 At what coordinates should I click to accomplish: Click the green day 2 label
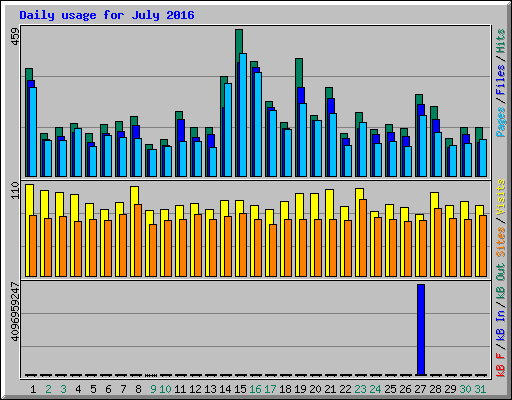pos(48,389)
